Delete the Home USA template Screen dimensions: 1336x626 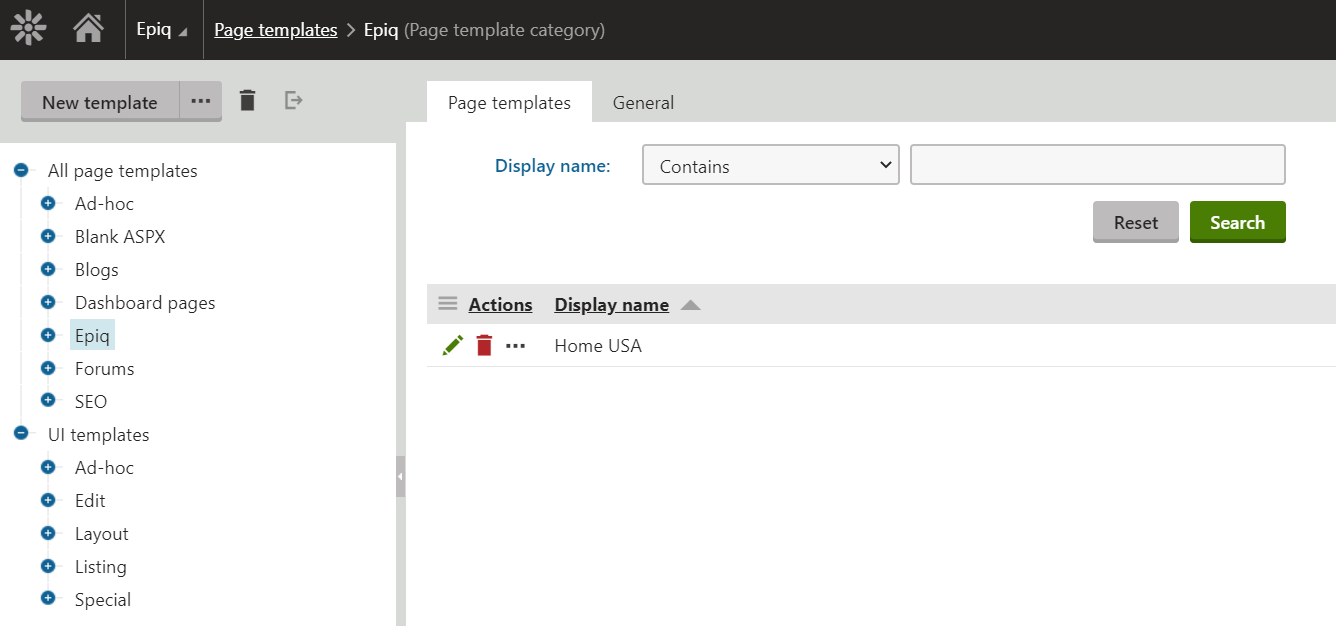click(484, 345)
